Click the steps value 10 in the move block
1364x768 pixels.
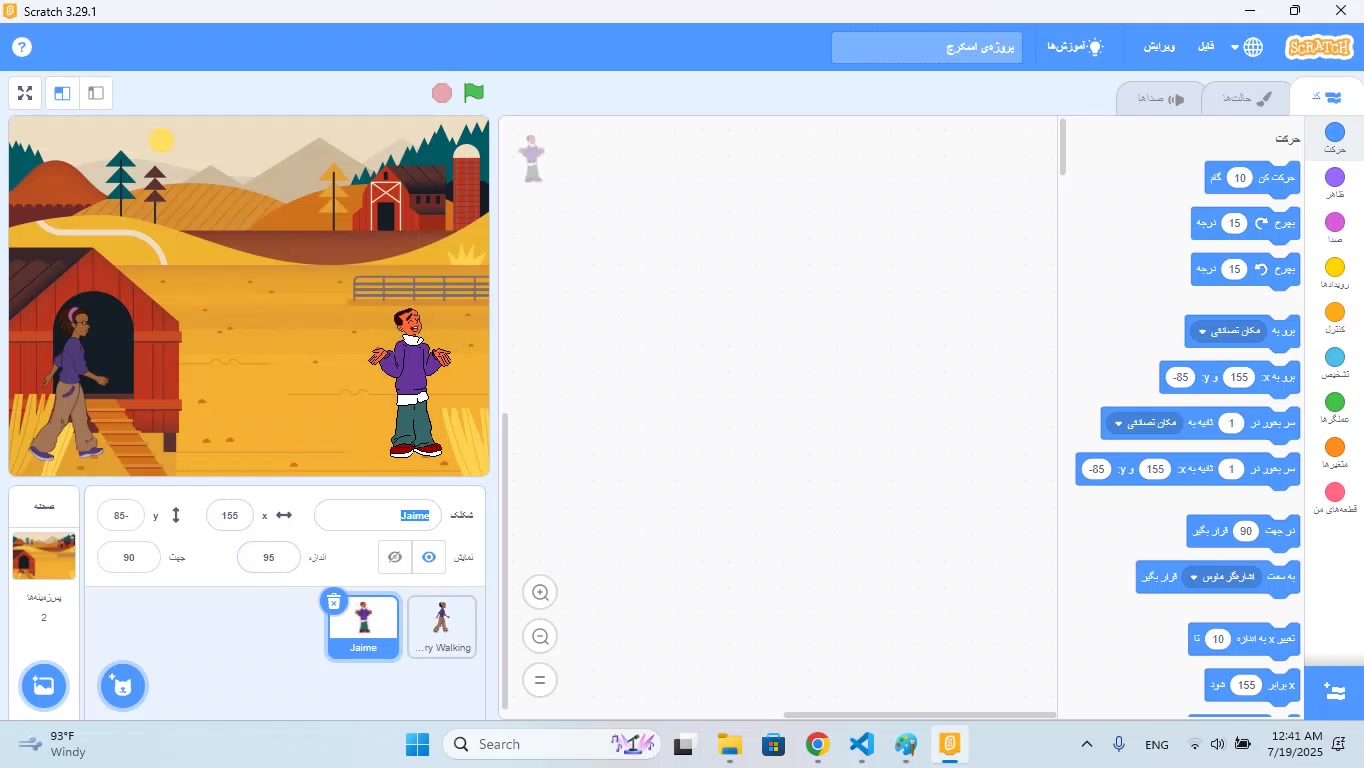(x=1239, y=178)
